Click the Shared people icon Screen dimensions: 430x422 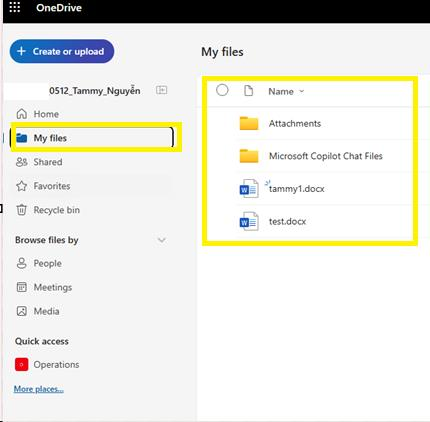tap(22, 162)
